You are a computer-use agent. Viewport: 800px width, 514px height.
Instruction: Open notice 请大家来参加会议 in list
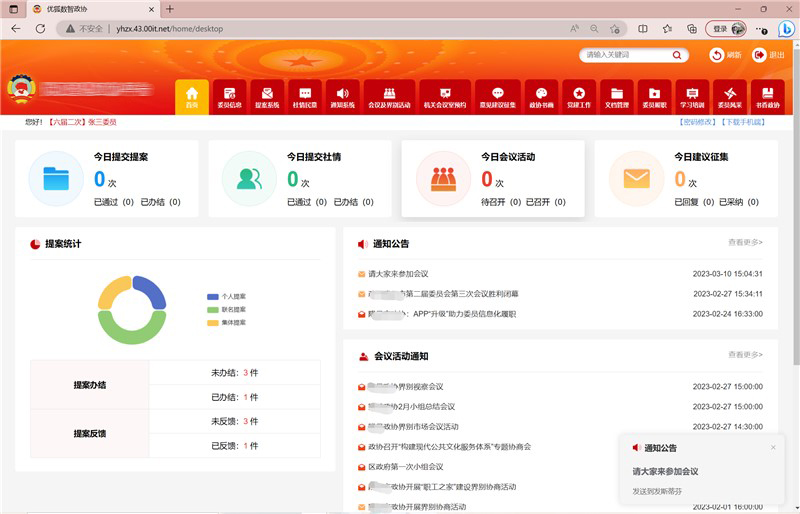pos(398,273)
